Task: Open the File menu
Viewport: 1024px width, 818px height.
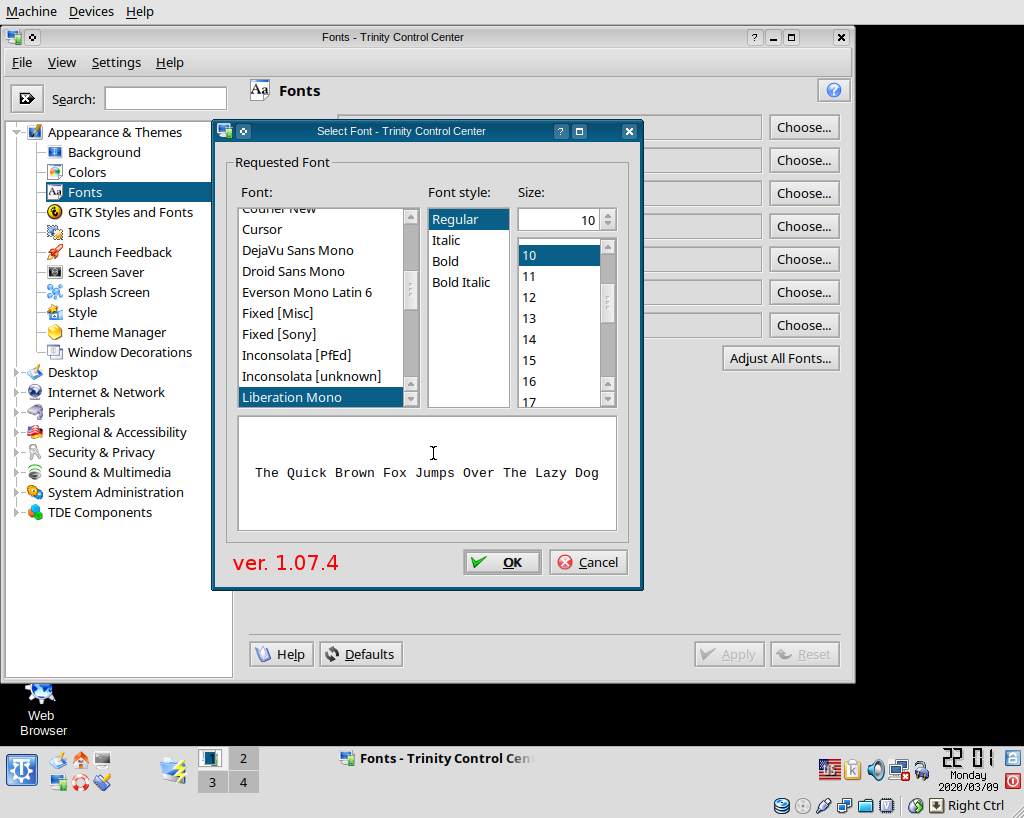Action: point(22,63)
